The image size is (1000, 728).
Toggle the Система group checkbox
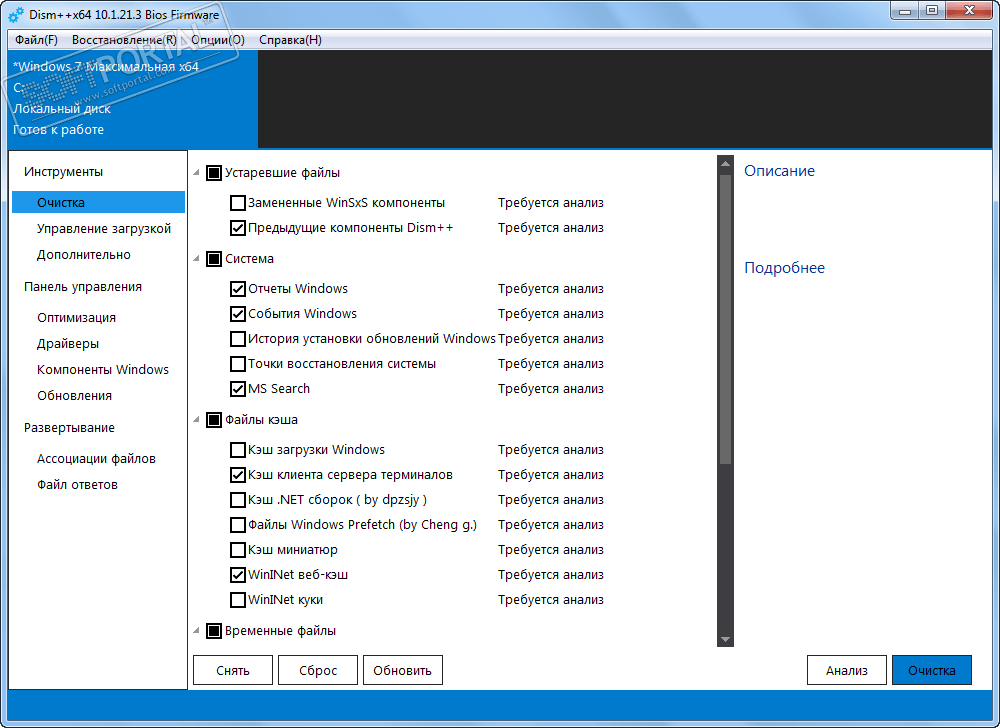214,259
